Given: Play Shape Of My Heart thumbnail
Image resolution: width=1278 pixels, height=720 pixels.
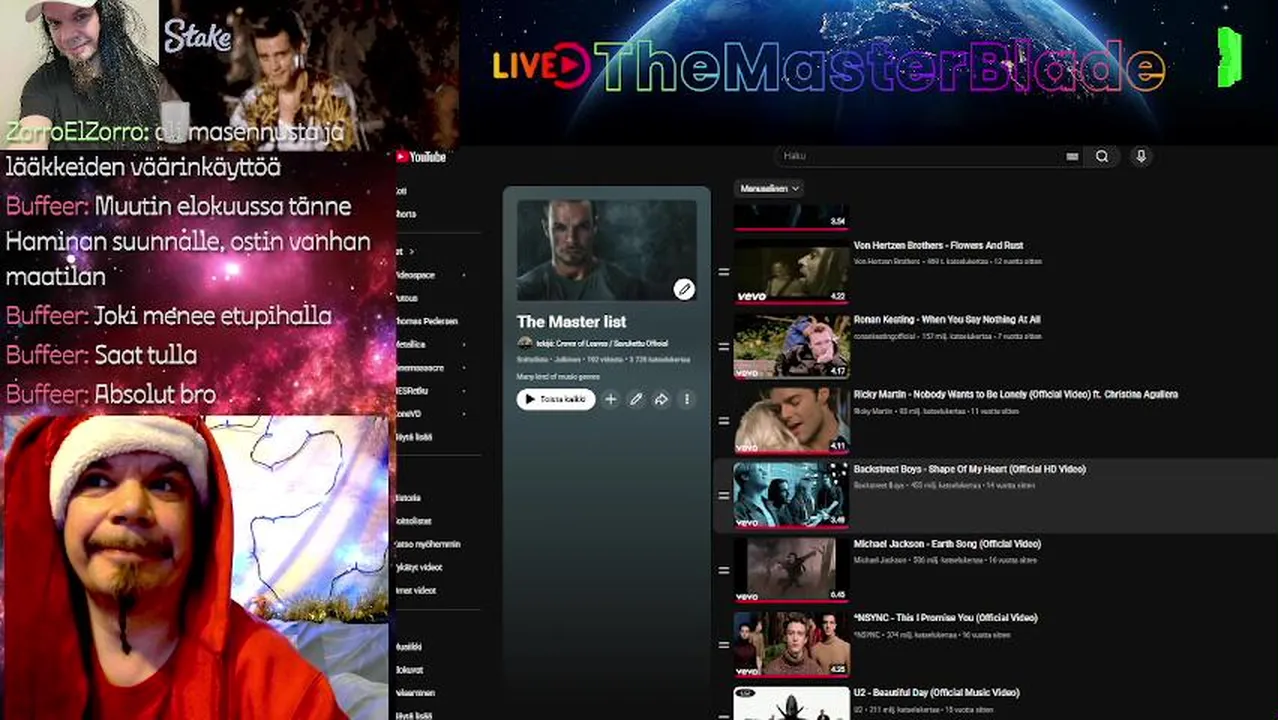Looking at the screenshot, I should (791, 495).
